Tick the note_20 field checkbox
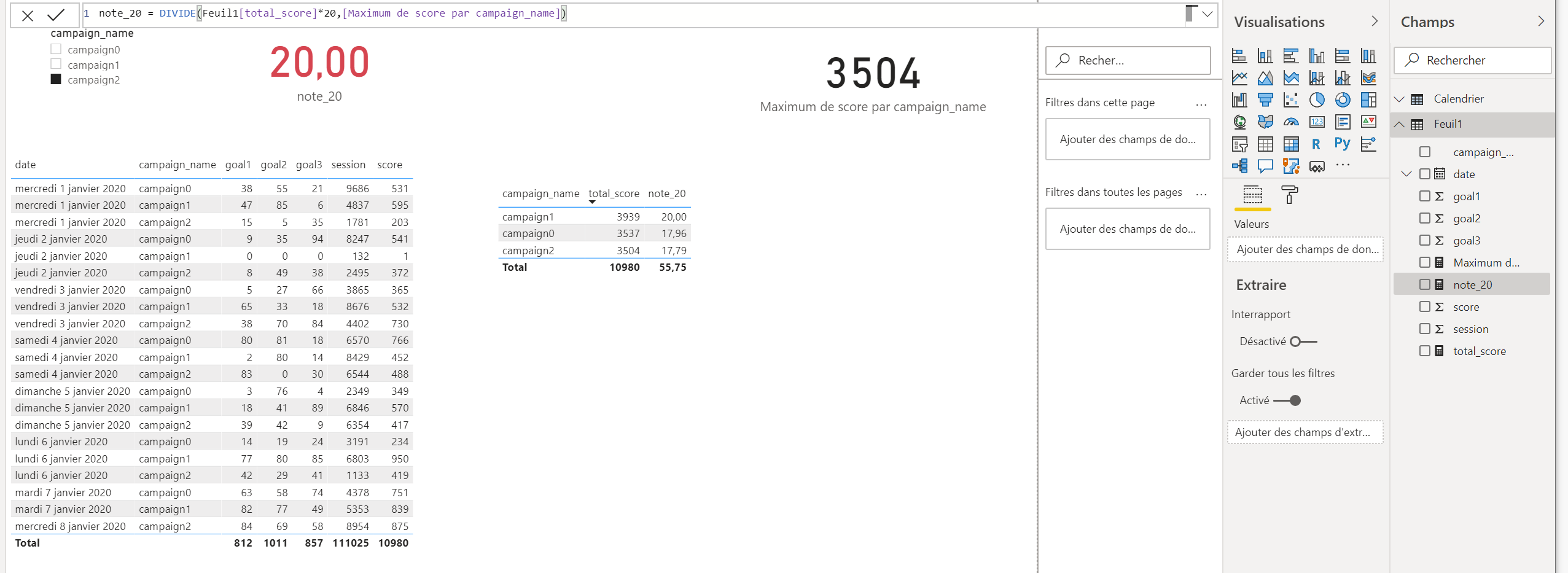Viewport: 1568px width, 573px height. (x=1425, y=284)
